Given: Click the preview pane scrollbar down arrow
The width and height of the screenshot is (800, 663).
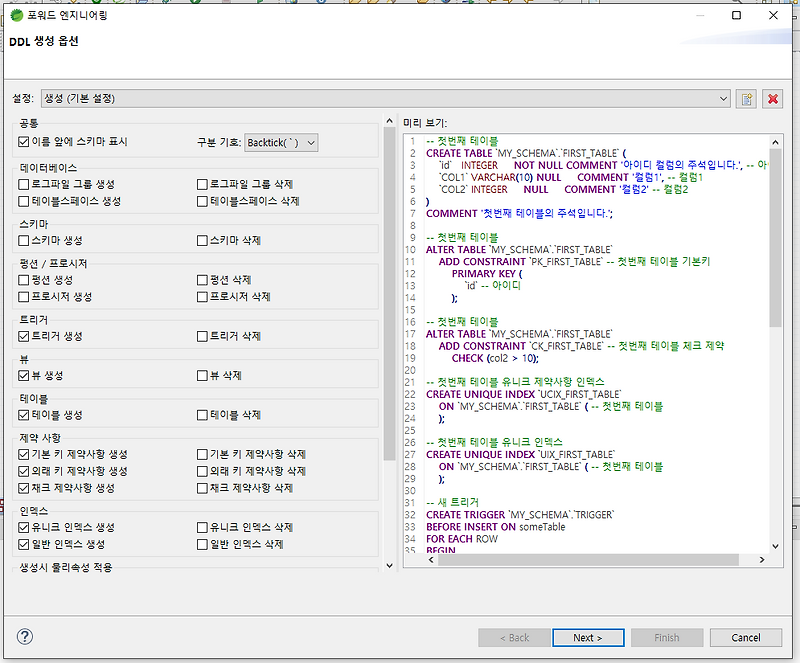Looking at the screenshot, I should coord(775,546).
